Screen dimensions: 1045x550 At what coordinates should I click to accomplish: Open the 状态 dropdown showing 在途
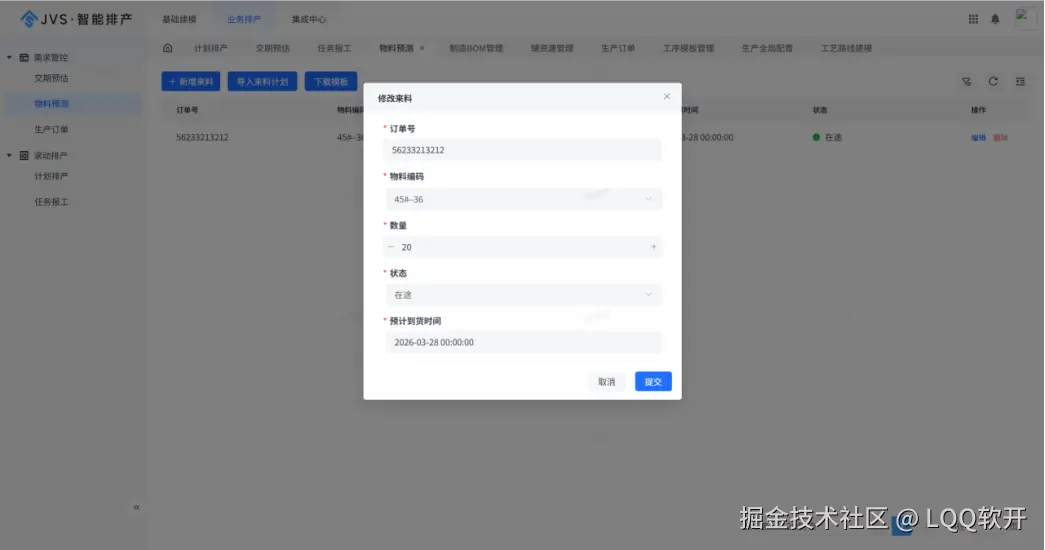pyautogui.click(x=523, y=295)
